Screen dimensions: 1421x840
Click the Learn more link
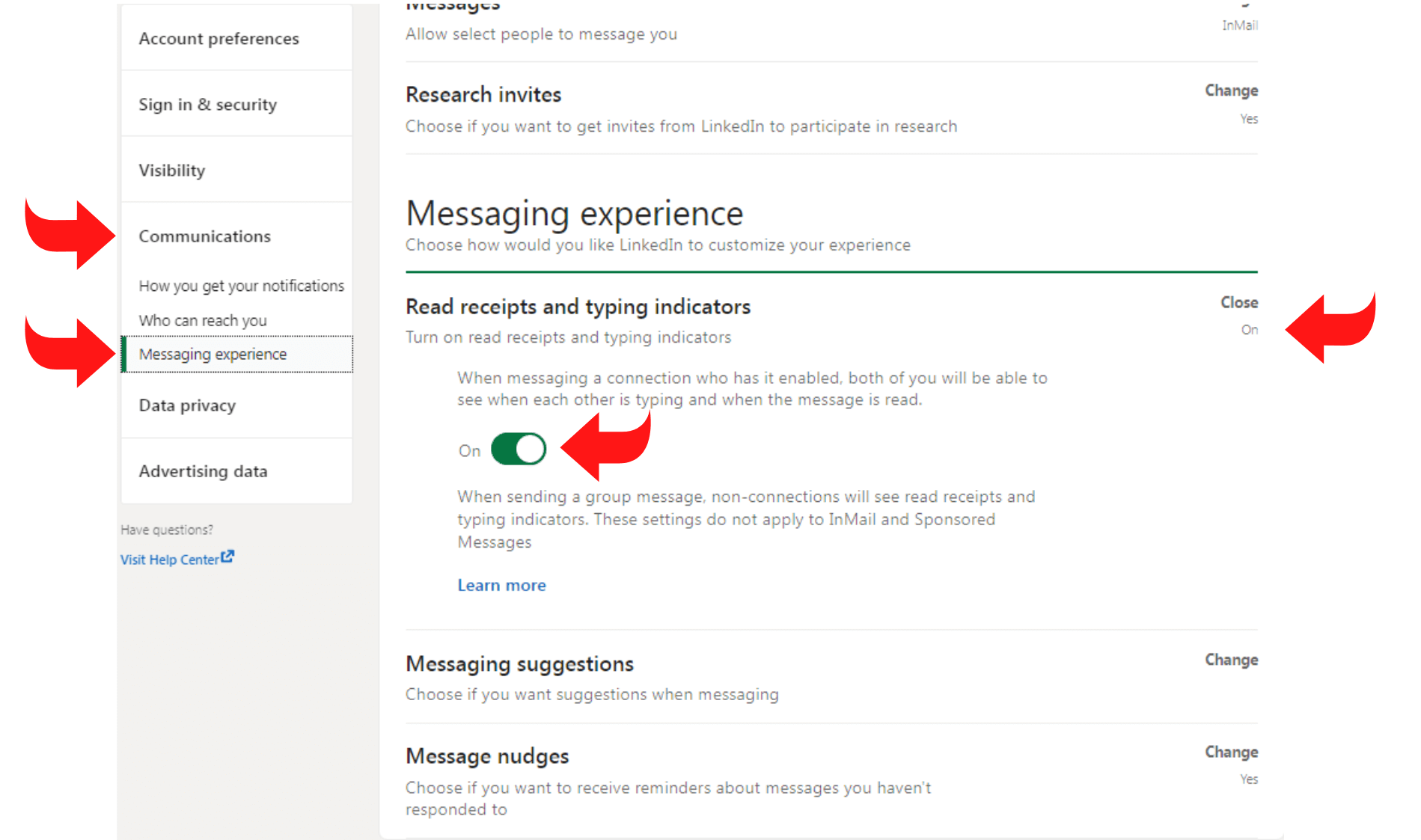click(x=501, y=585)
